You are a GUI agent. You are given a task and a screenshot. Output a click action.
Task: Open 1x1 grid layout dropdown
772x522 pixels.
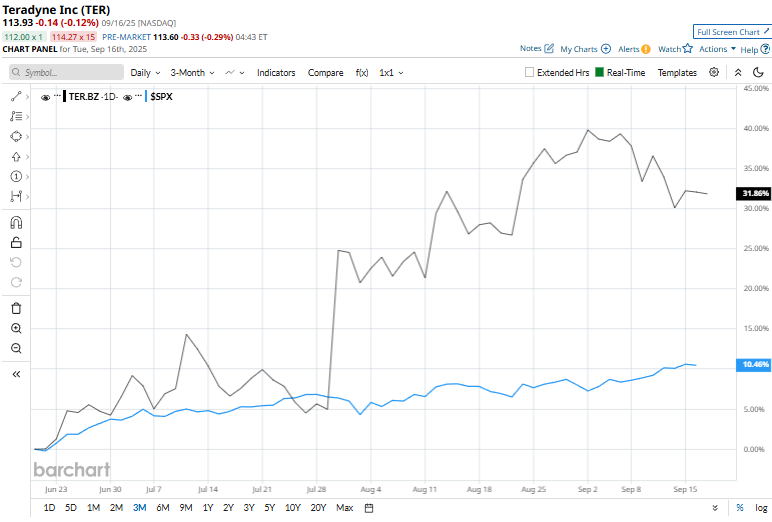coord(391,72)
